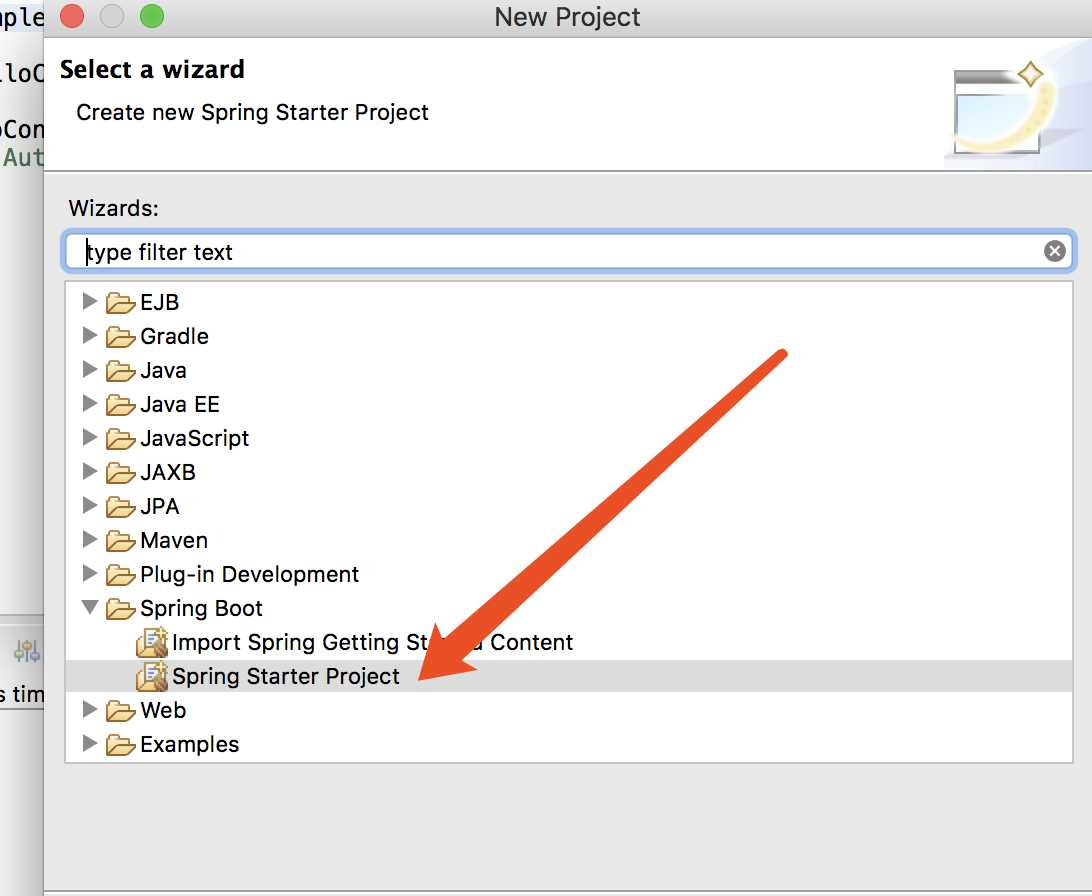Select the Spring Boot label
The image size is (1092, 896).
click(201, 608)
